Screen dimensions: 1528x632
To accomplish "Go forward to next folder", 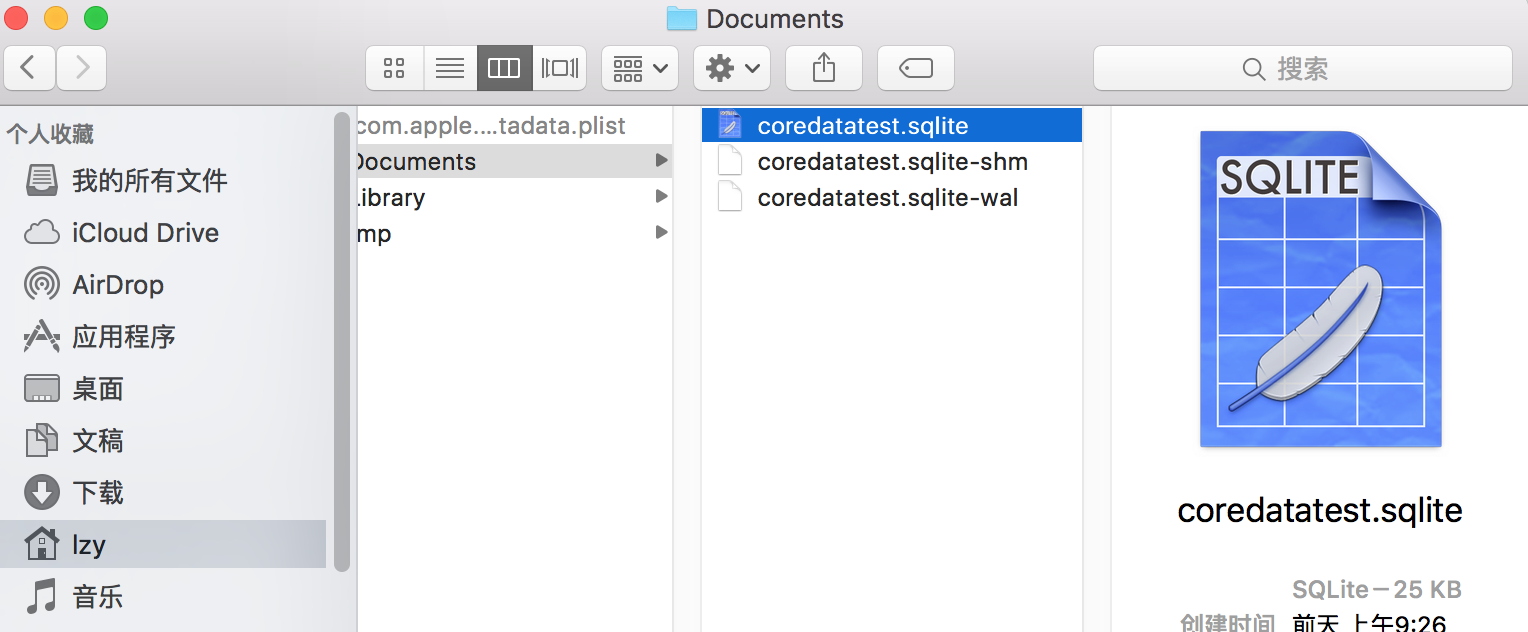I will (82, 68).
